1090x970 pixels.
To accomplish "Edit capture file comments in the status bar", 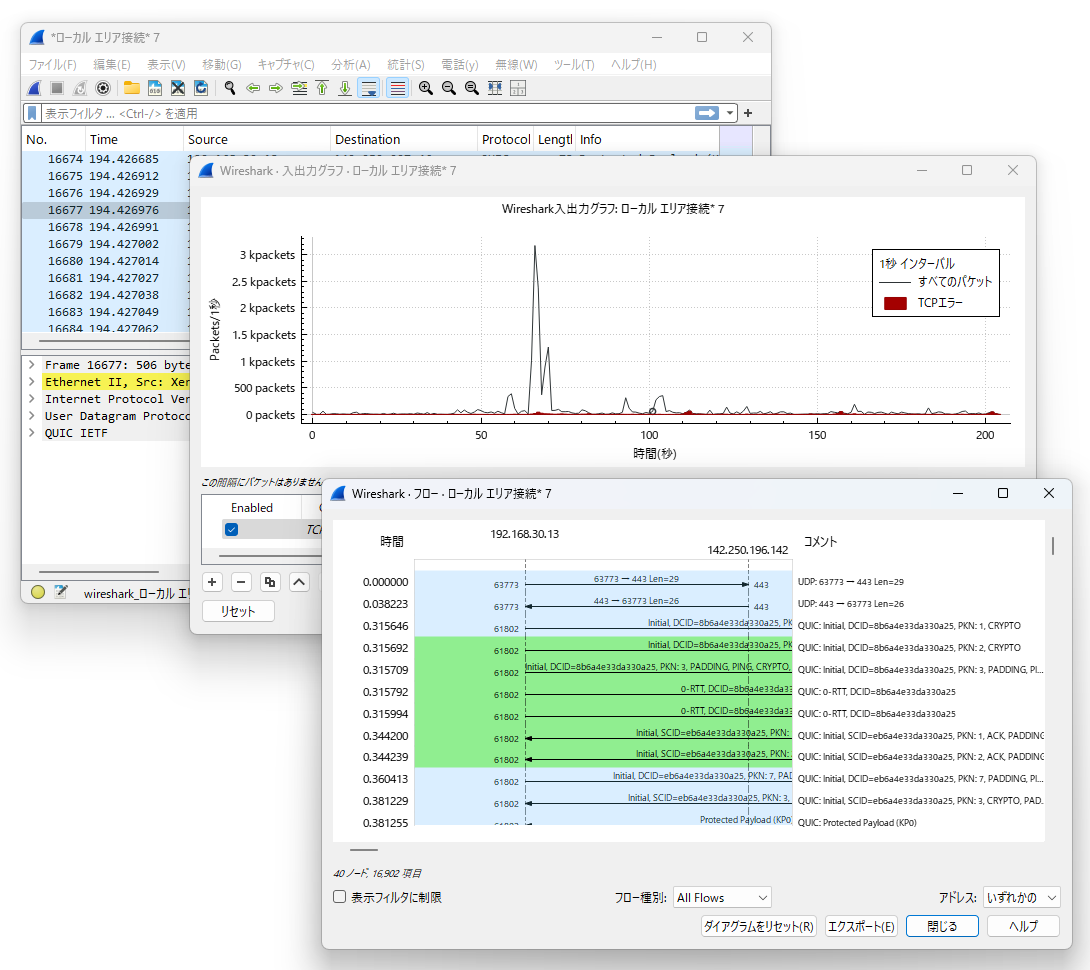I will (61, 592).
